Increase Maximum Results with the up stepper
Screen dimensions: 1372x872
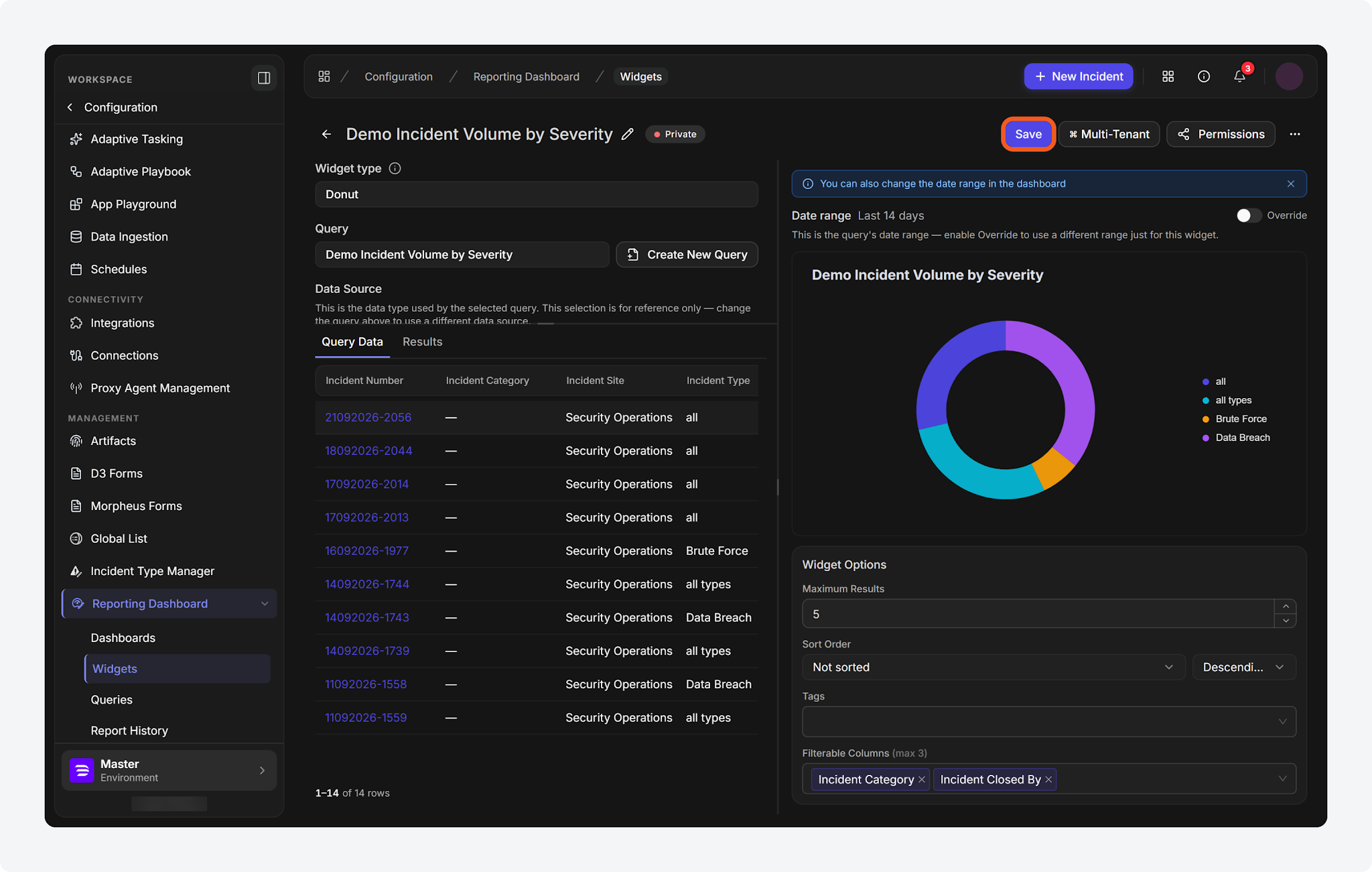[x=1286, y=606]
